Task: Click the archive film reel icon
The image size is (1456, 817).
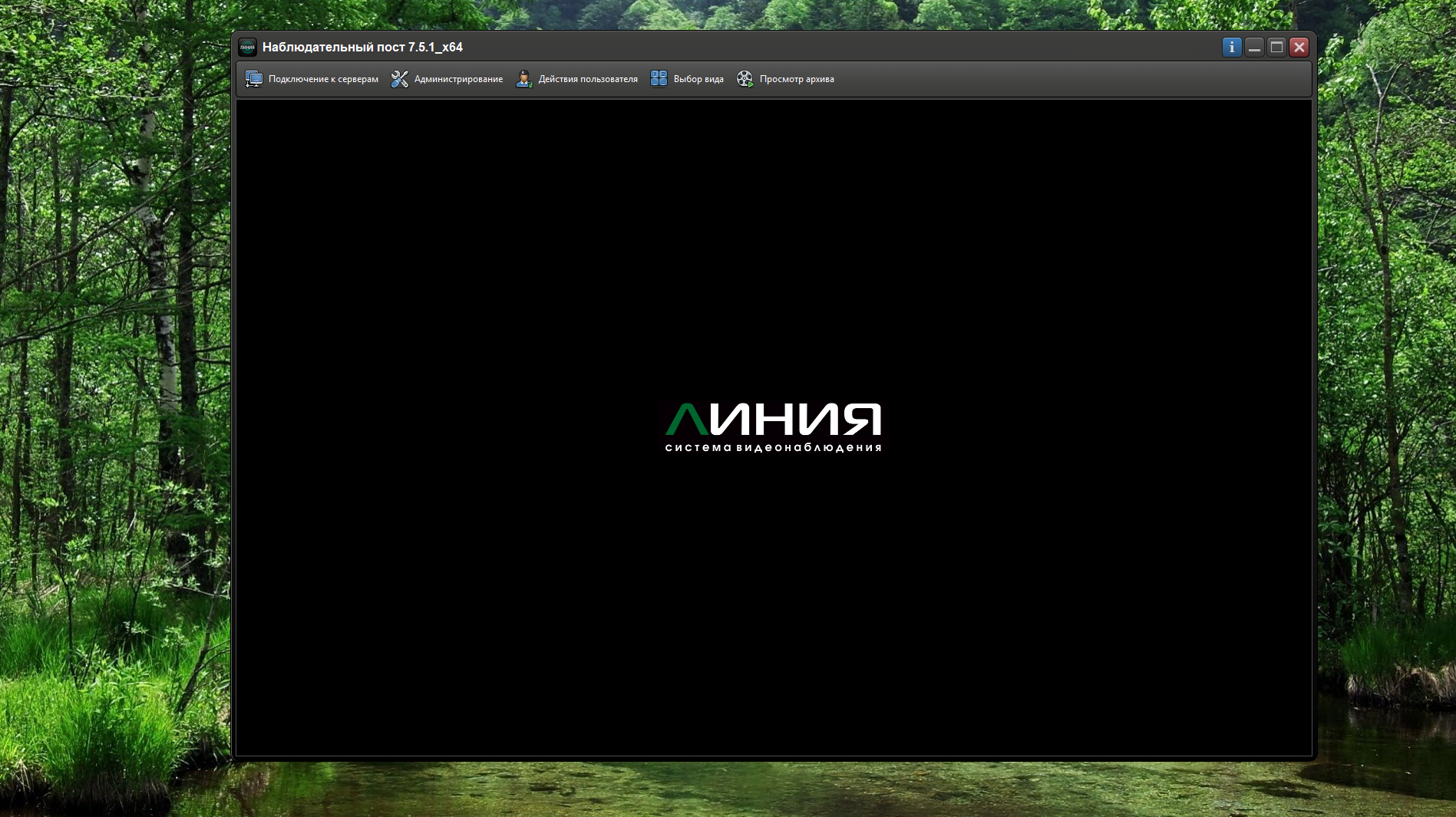Action: (745, 79)
